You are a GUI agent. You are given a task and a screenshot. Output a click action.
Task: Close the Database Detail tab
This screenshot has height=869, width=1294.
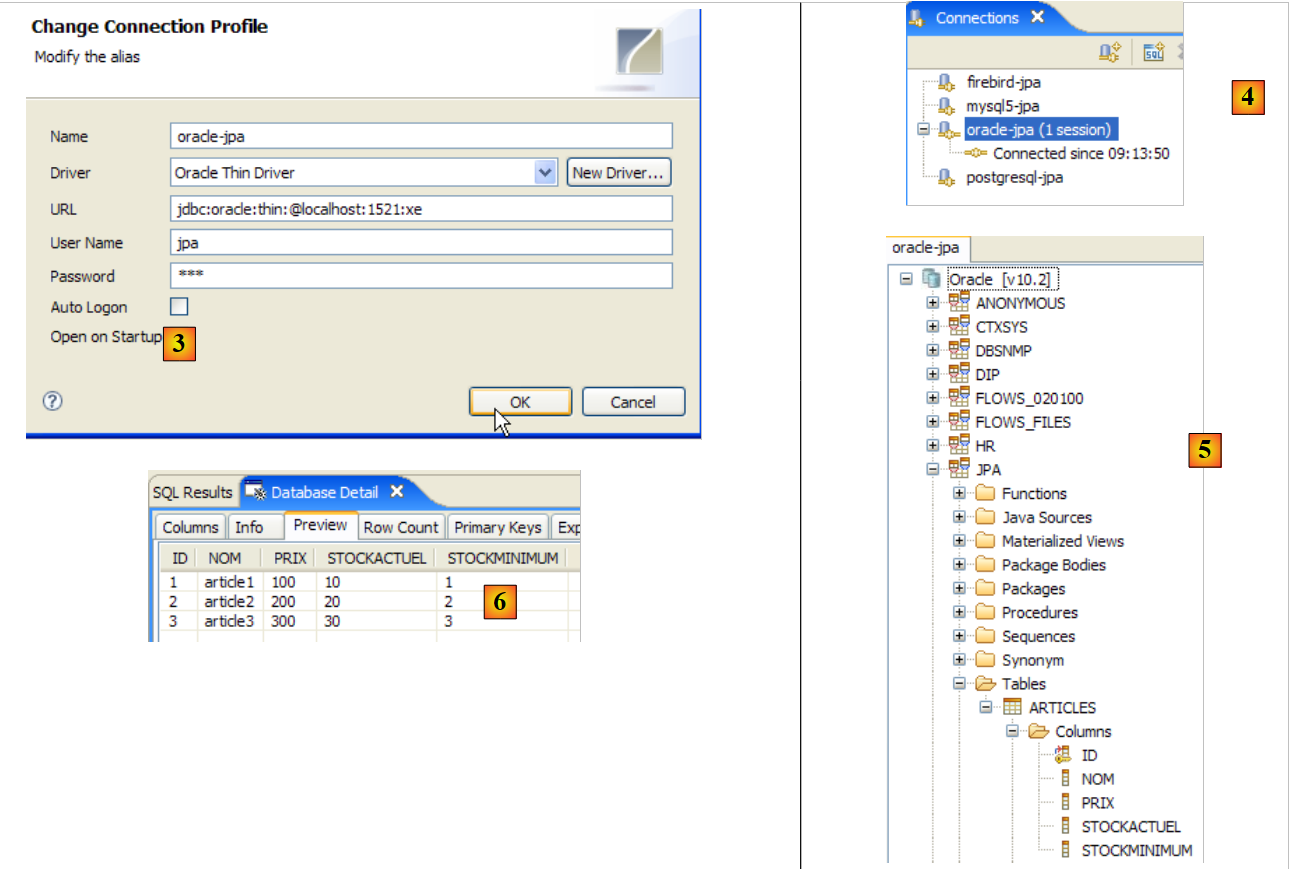pos(397,491)
